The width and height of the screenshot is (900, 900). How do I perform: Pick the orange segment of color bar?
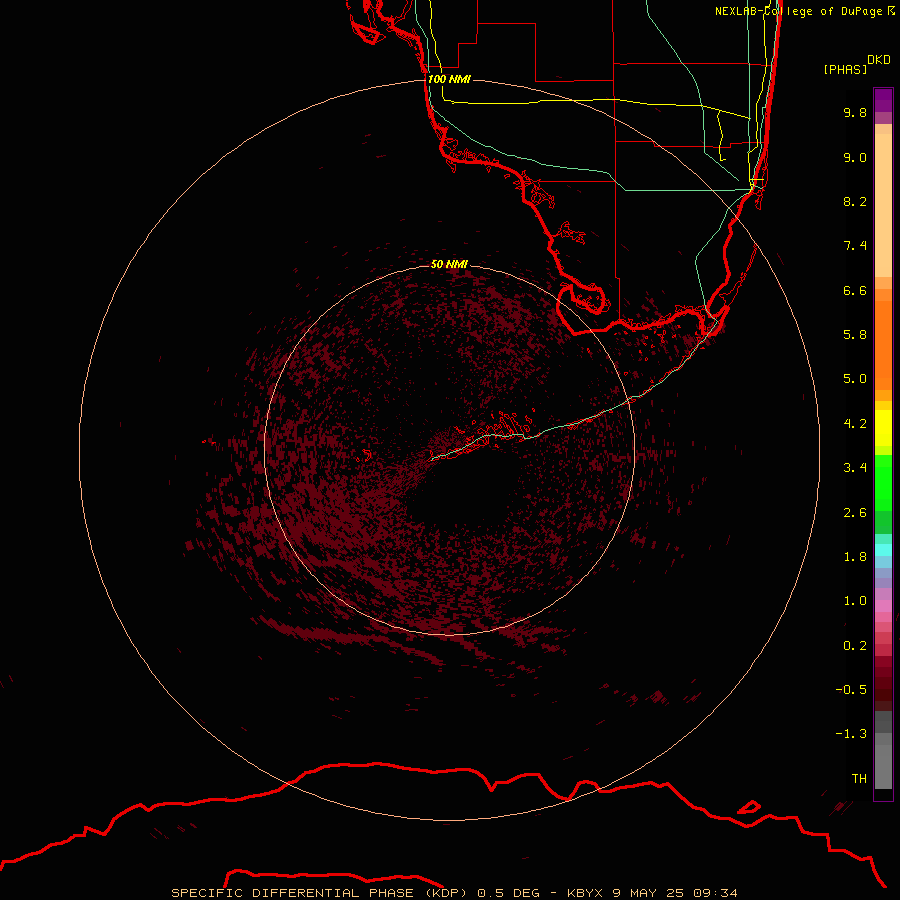tap(883, 344)
